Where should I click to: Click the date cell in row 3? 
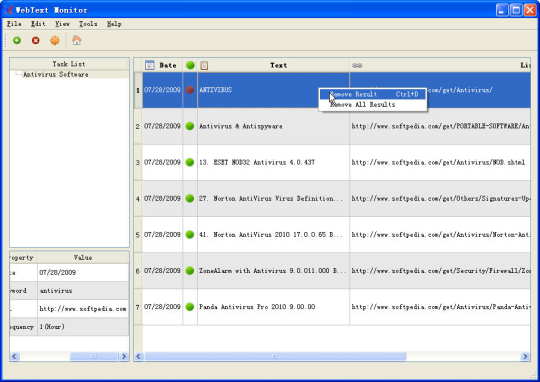point(162,162)
